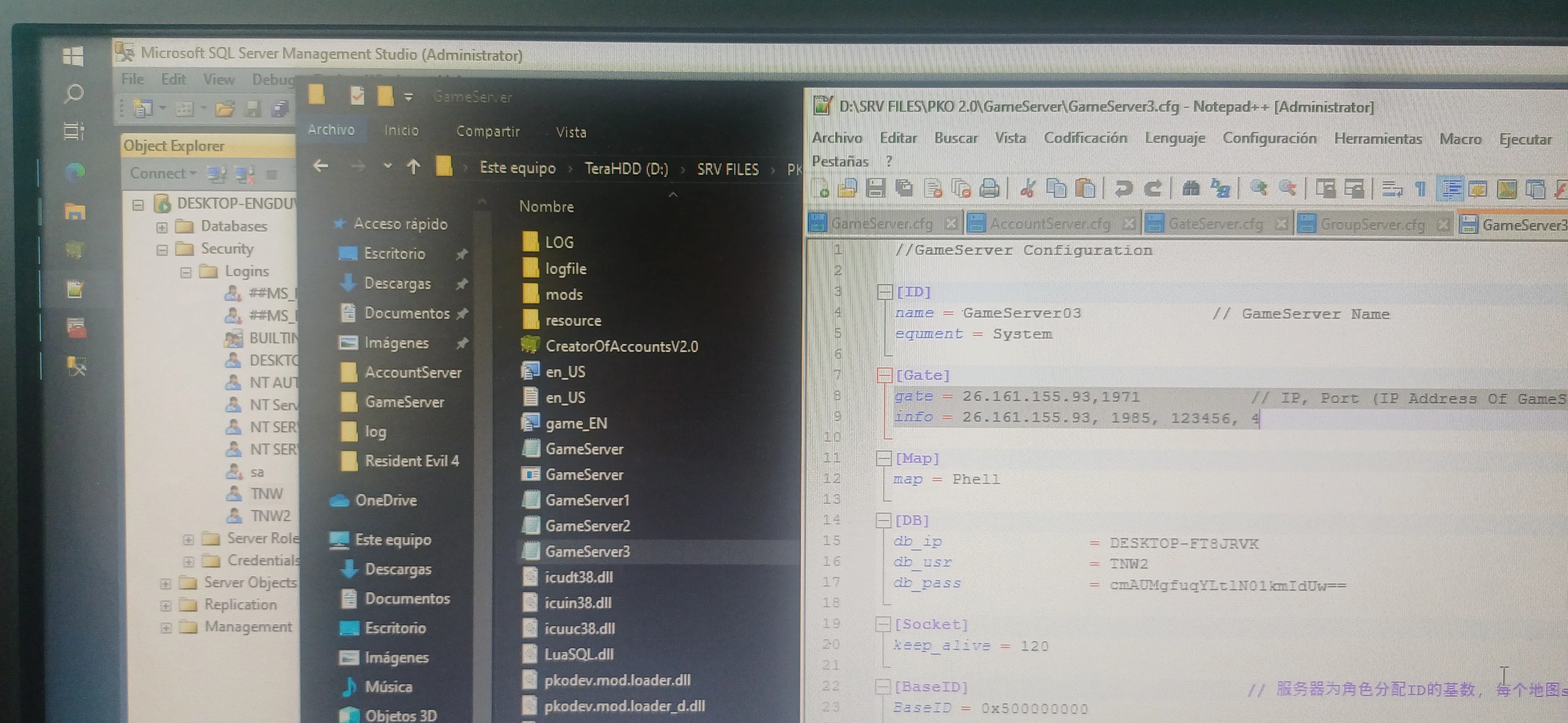Click the Open File icon in SSMS toolbar

click(x=225, y=109)
